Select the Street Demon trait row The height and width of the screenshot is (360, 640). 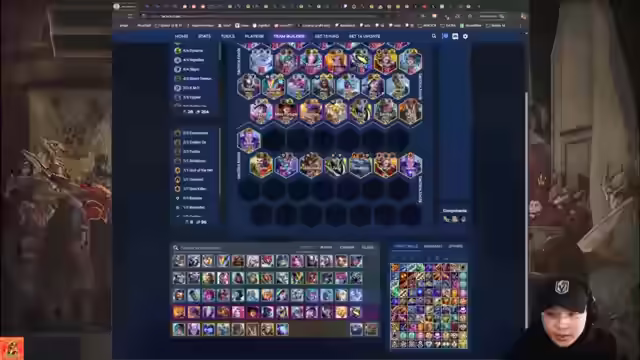[196, 79]
